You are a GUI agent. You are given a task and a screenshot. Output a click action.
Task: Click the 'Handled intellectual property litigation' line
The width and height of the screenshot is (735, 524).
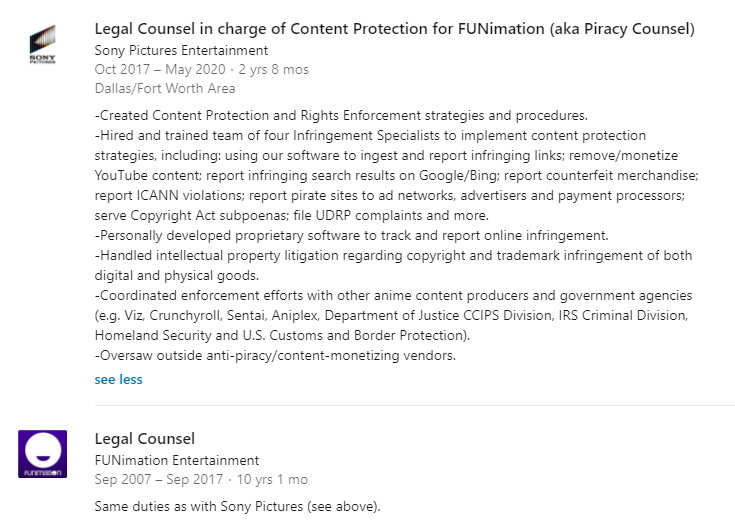(x=393, y=255)
